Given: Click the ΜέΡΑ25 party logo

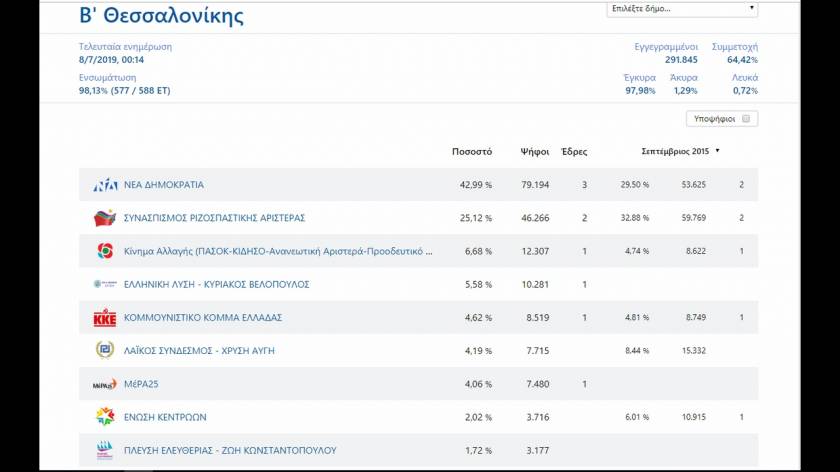Looking at the screenshot, I should 105,384.
